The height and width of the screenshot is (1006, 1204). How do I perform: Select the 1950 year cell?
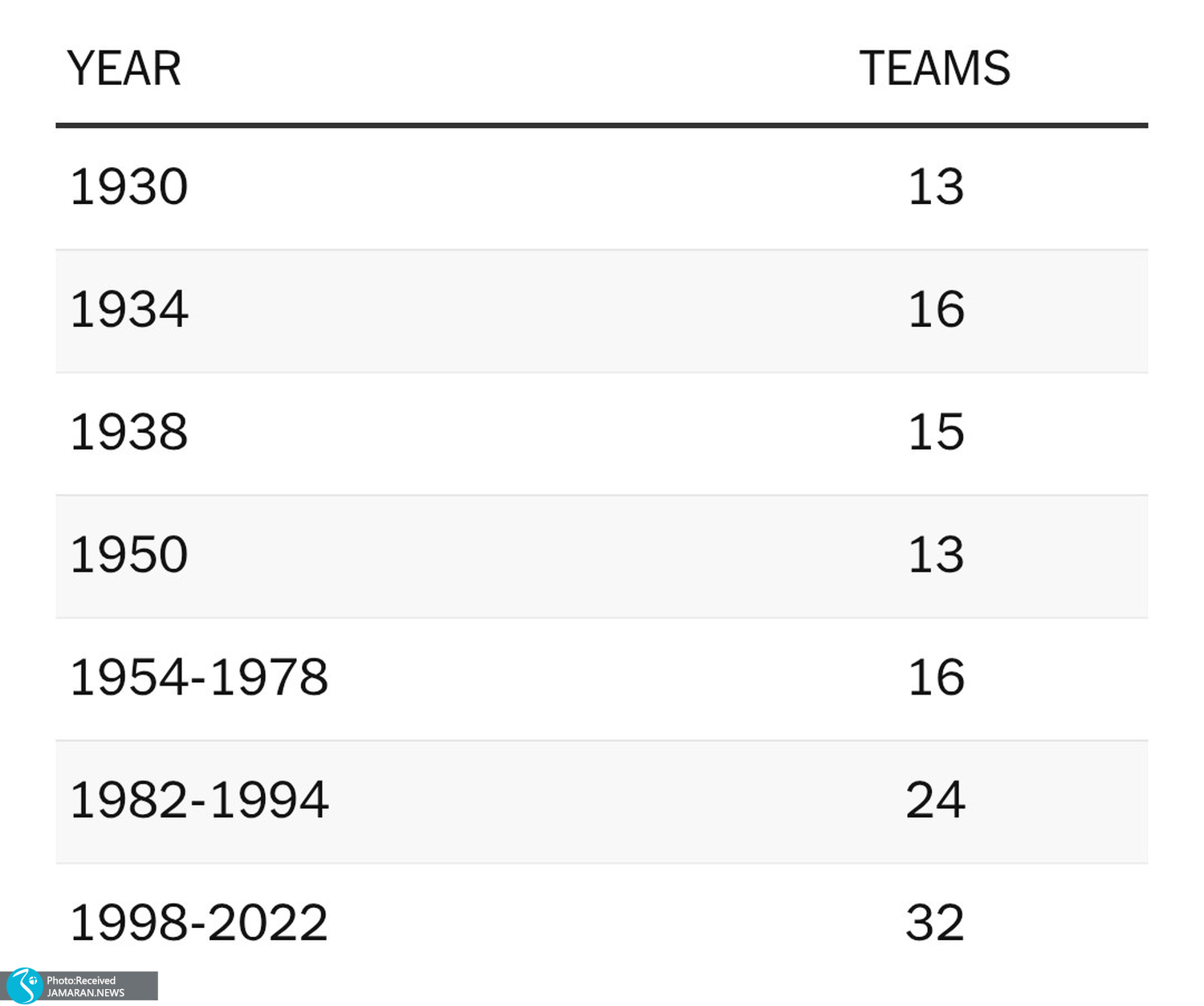(x=129, y=555)
